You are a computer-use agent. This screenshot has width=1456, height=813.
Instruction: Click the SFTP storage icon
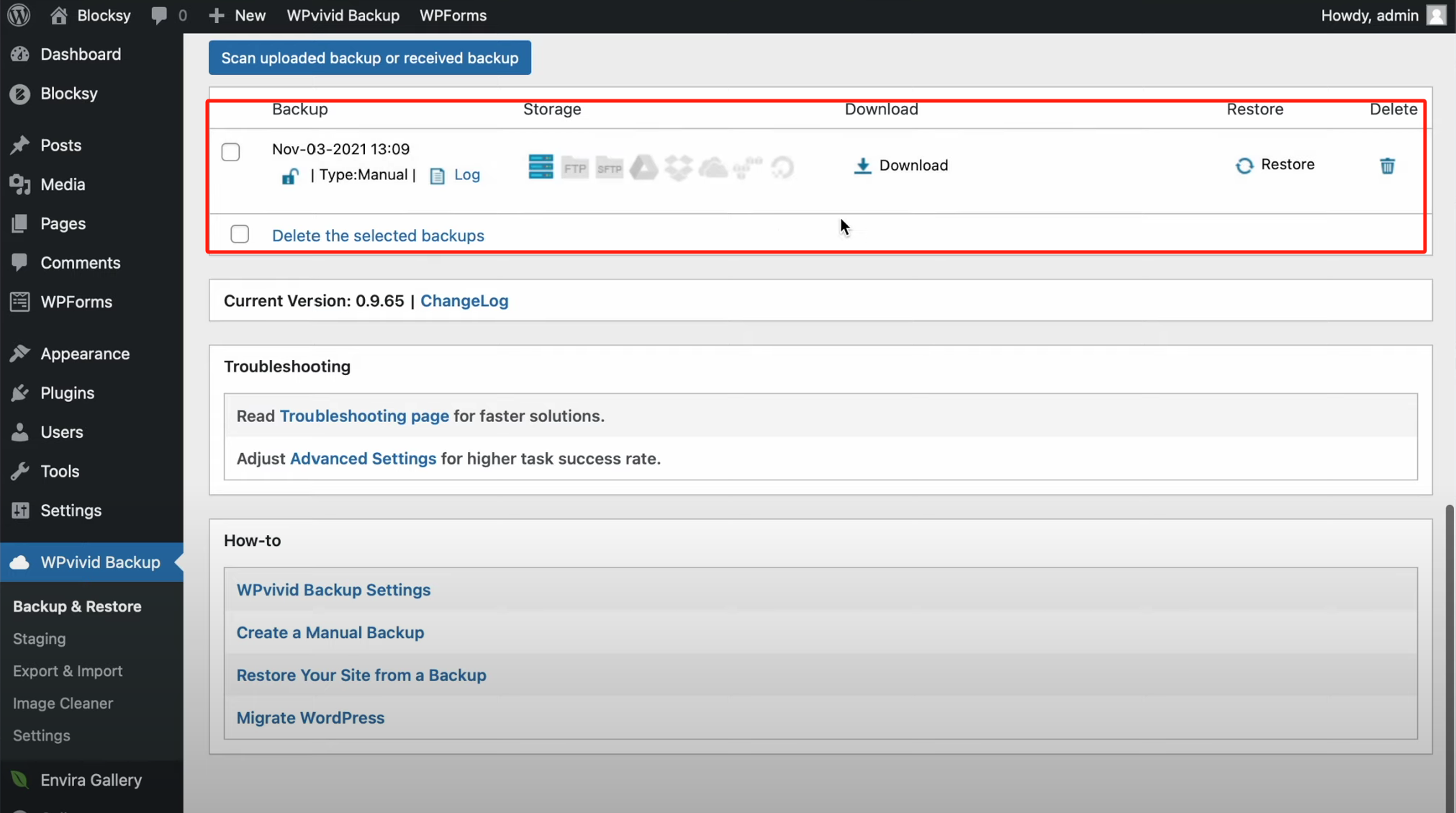pos(609,168)
